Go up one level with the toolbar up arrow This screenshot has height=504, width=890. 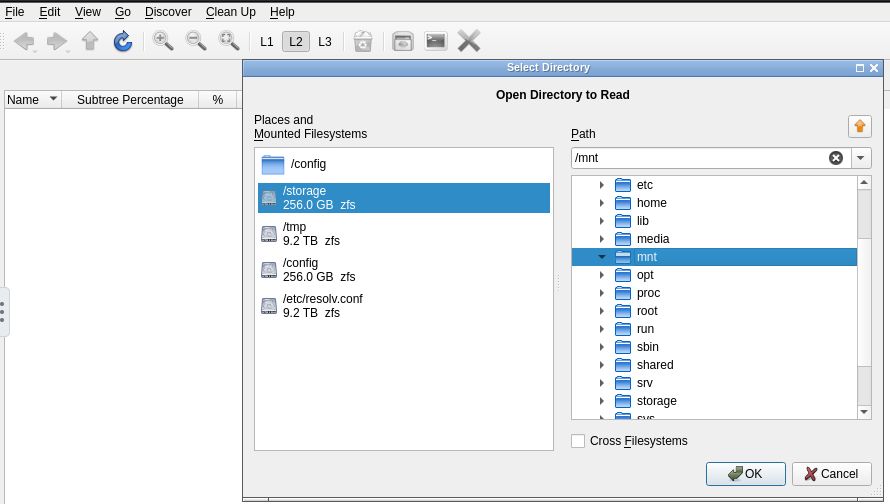tap(90, 41)
